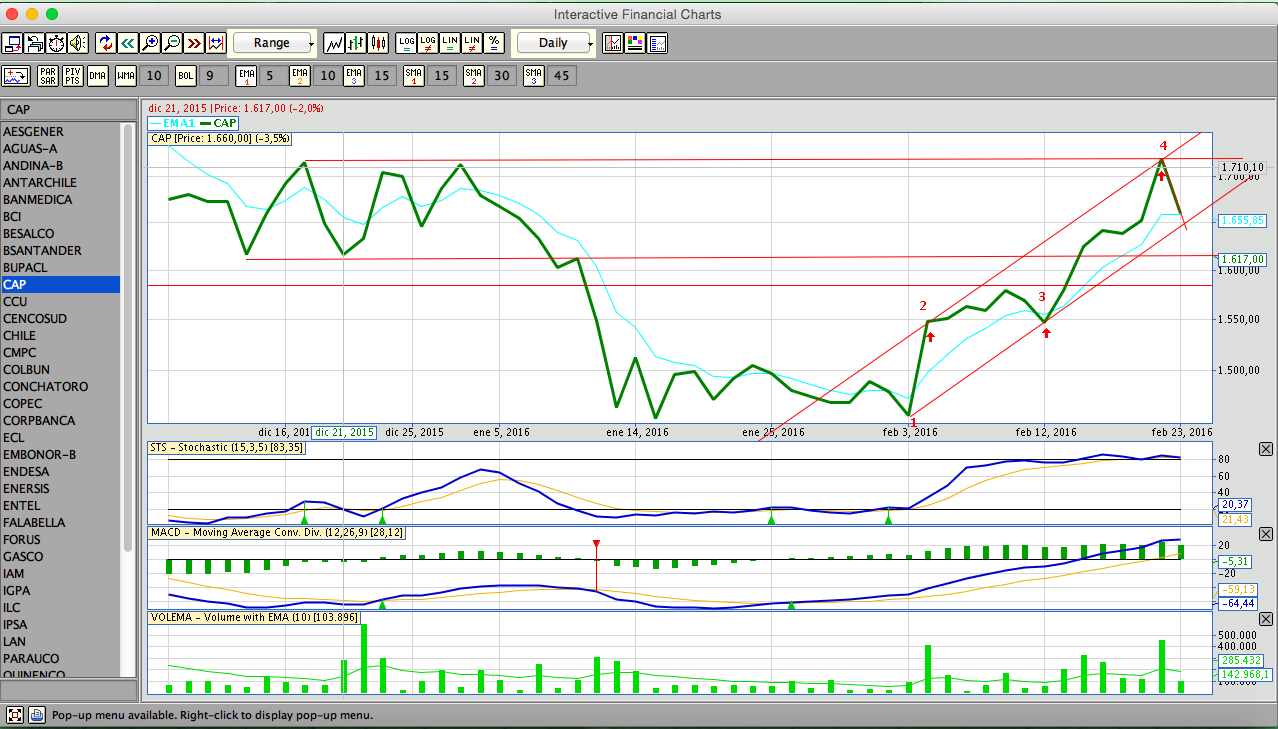Open the Range dropdown
This screenshot has width=1278, height=729.
[273, 43]
